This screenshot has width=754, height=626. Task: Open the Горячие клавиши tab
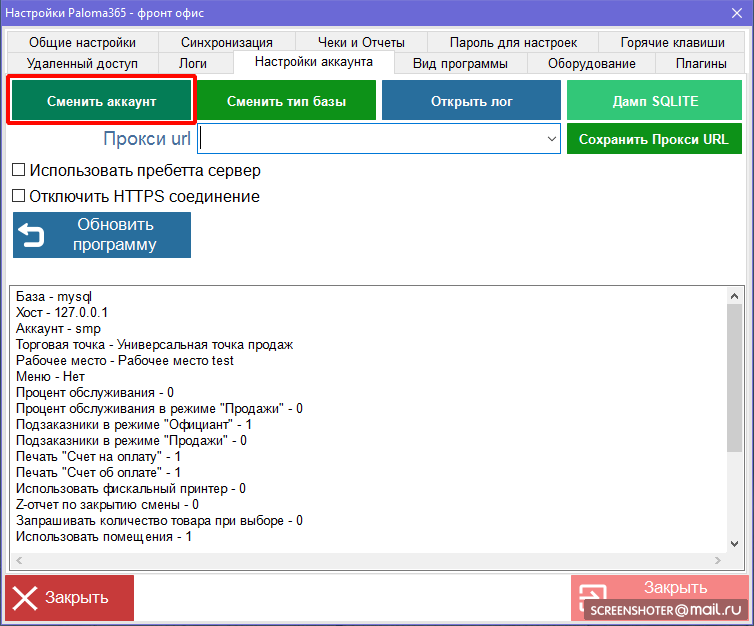(672, 42)
